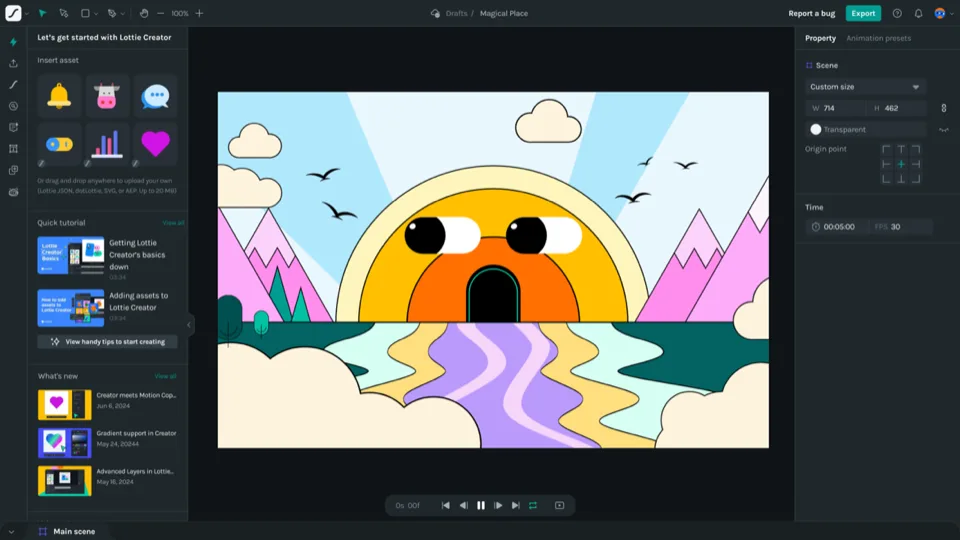Expand the pen tool dropdown arrow
Viewport: 960px width, 540px height.
coord(122,13)
